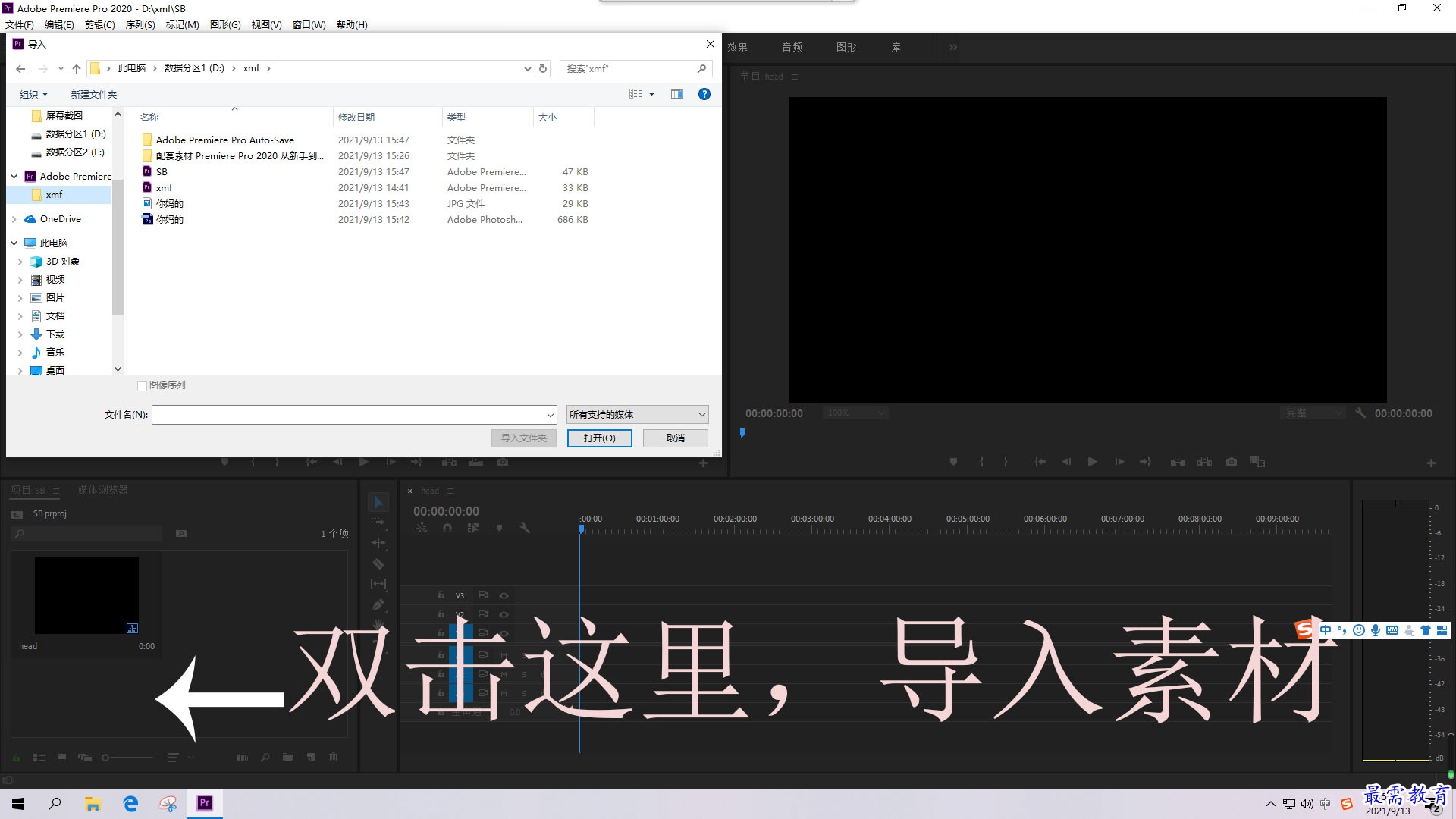Add marker in the Program monitor
The image size is (1456, 819).
pos(953,461)
